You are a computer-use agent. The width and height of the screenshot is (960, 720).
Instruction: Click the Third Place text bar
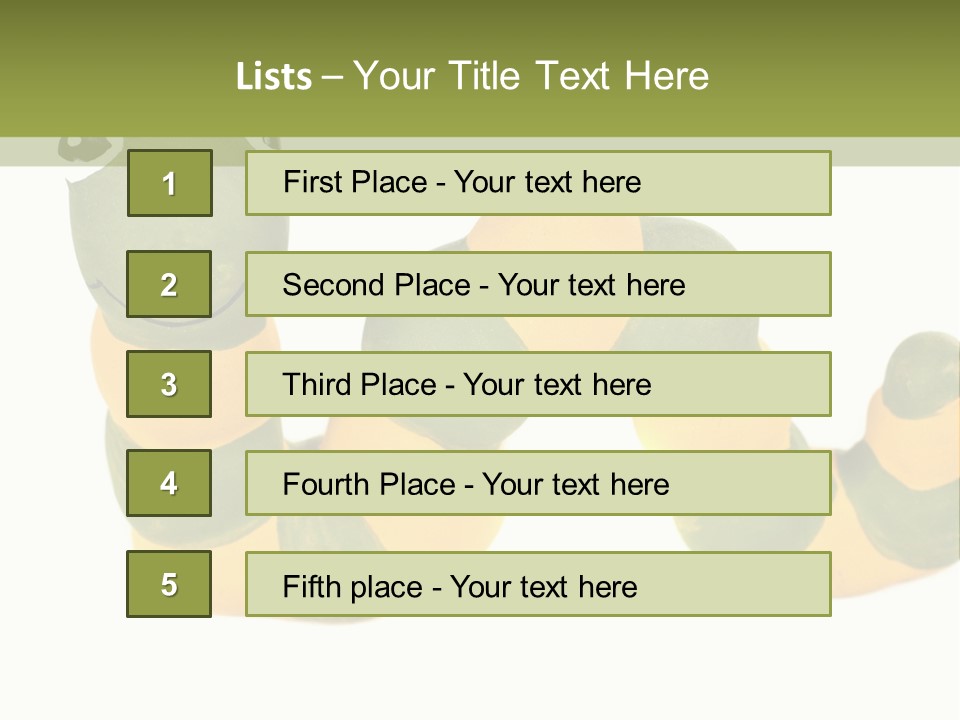point(538,384)
